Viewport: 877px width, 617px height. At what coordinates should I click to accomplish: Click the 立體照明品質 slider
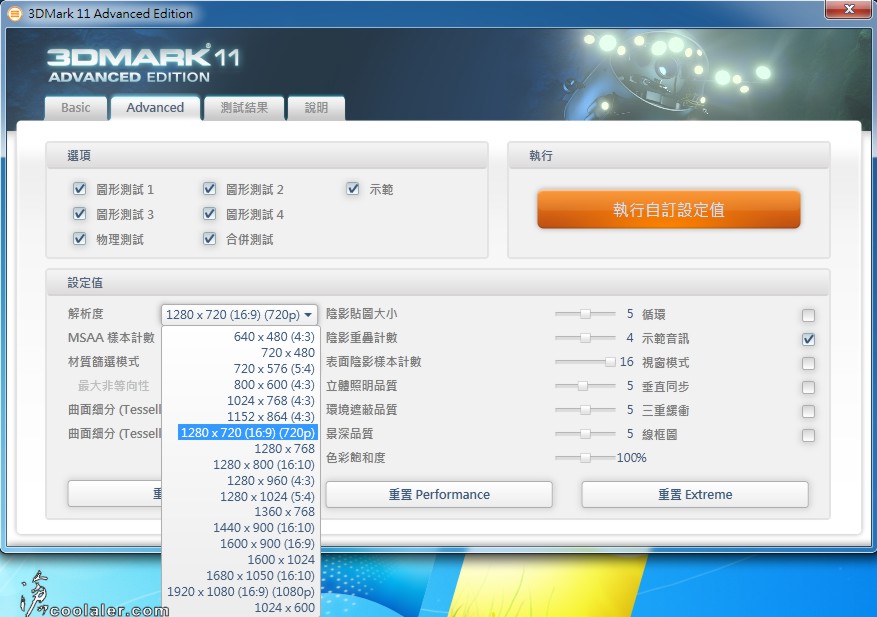tap(585, 386)
